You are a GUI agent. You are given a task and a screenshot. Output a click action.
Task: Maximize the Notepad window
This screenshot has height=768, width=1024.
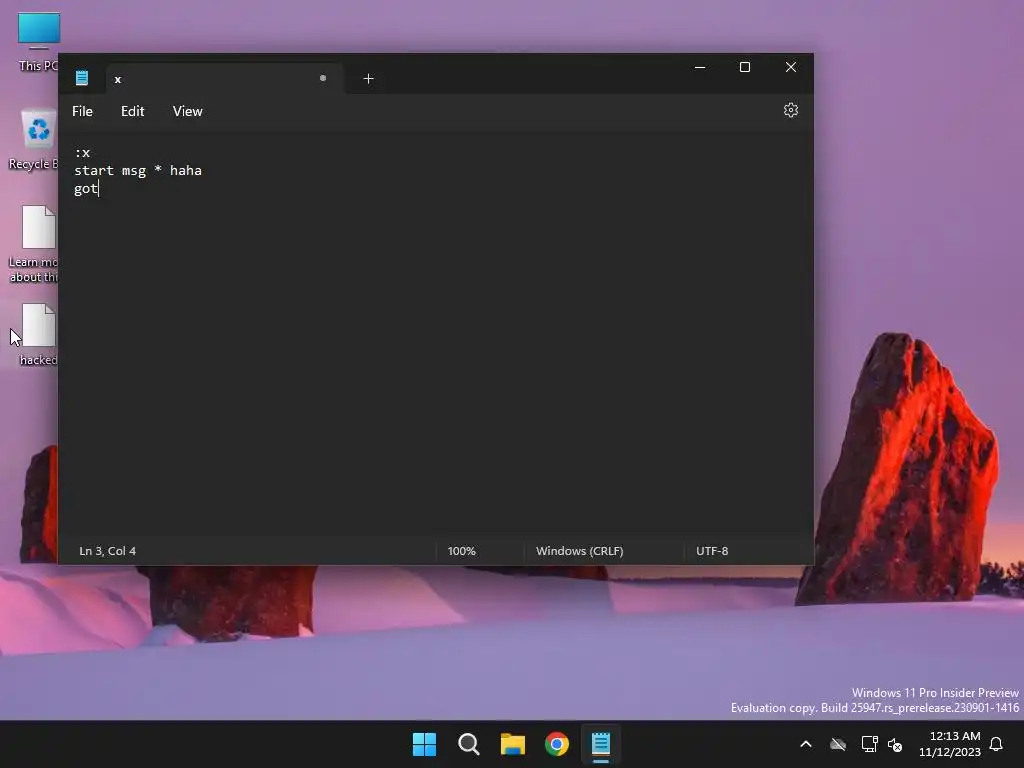pos(744,67)
